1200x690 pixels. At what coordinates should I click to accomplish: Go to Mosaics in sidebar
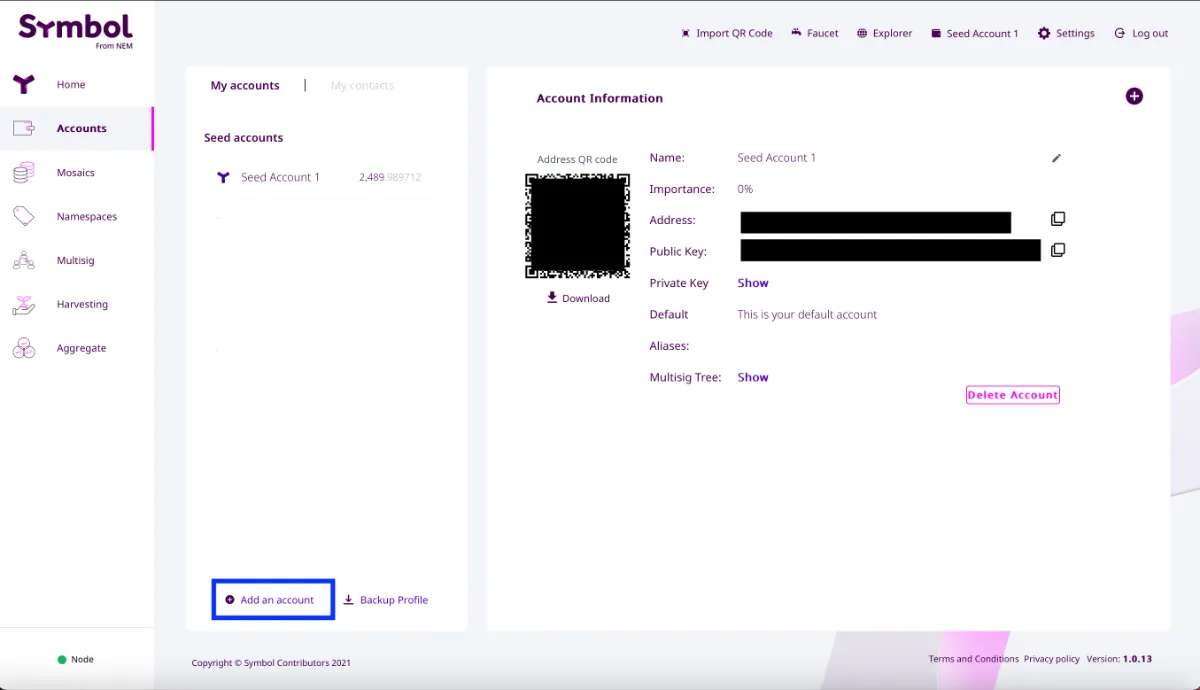pos(76,173)
